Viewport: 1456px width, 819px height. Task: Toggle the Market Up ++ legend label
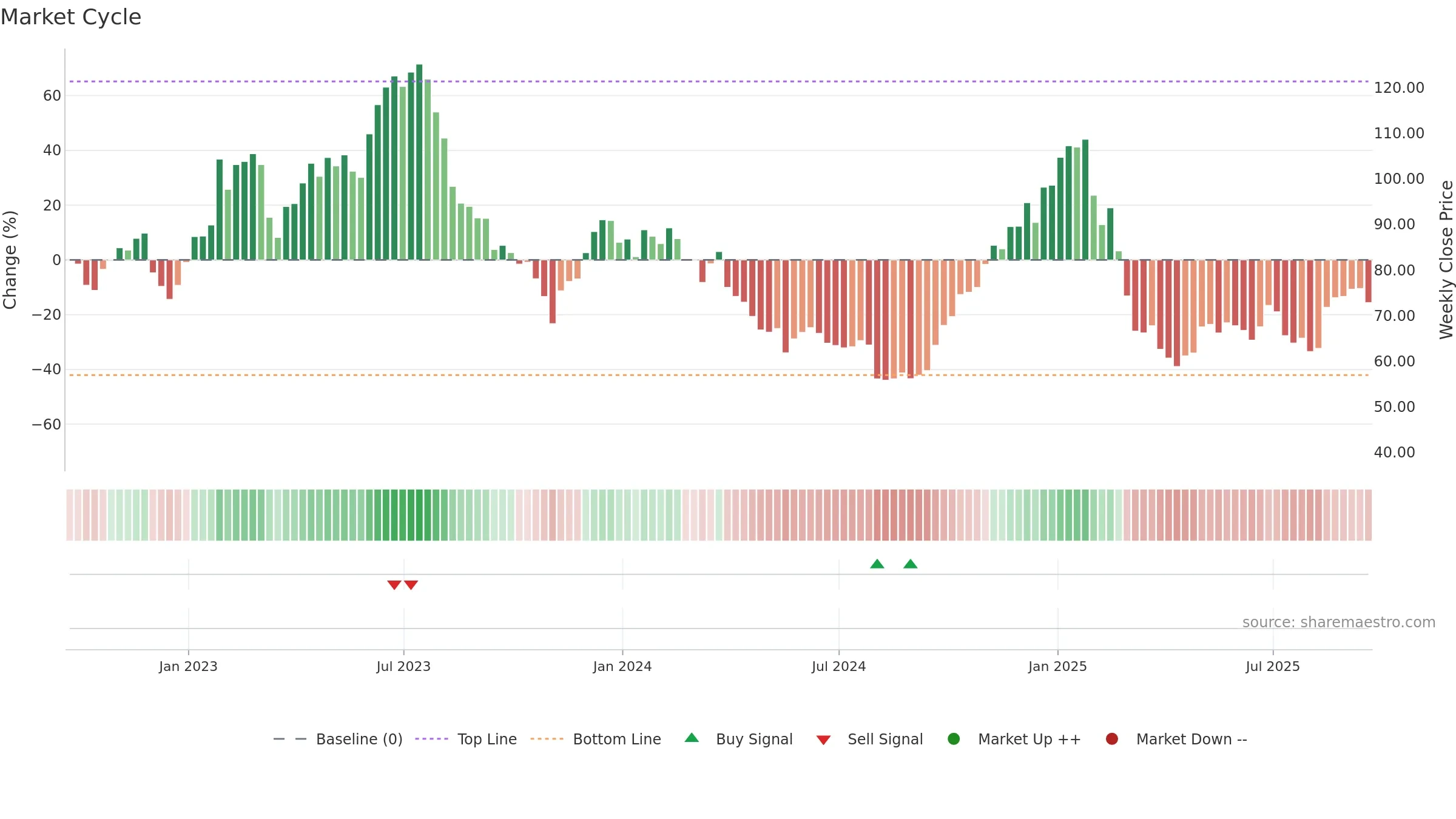(x=1030, y=739)
